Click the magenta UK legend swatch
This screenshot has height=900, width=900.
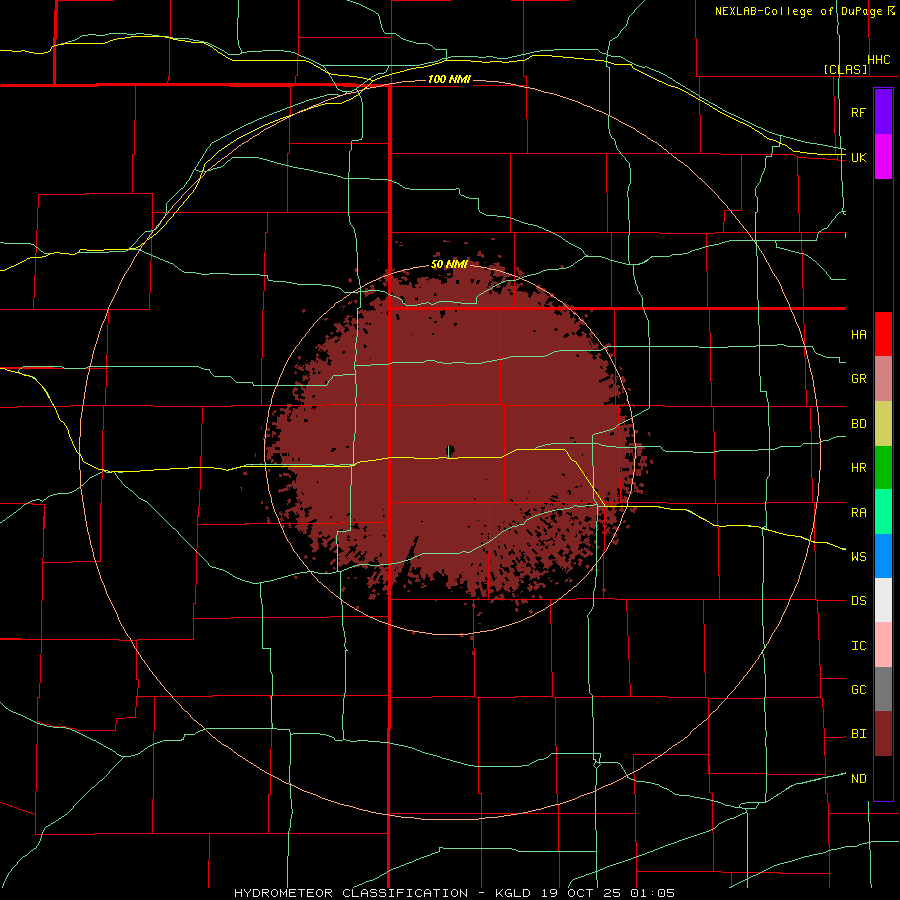pos(883,157)
